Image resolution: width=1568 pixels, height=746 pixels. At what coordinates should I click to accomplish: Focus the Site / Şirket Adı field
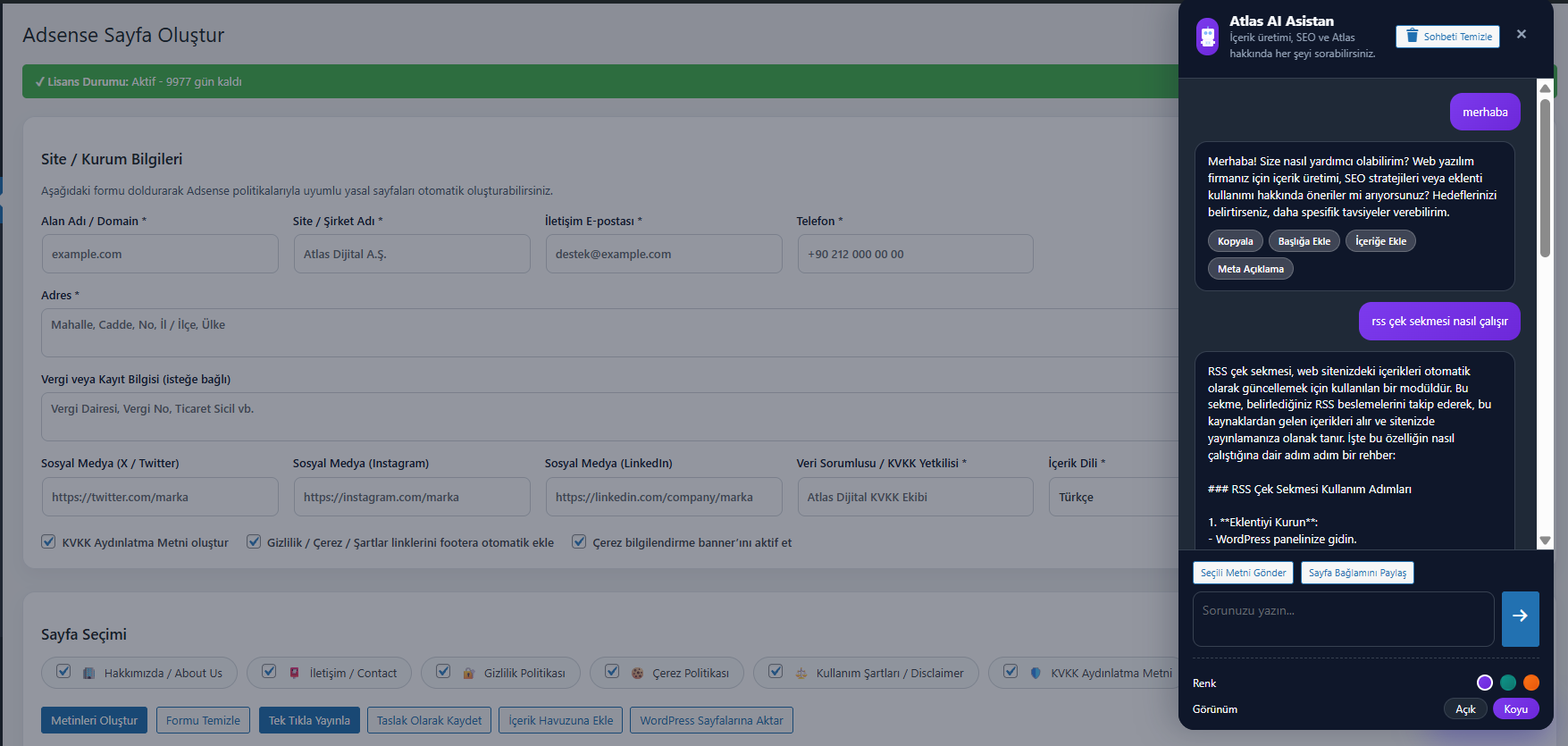(x=412, y=254)
